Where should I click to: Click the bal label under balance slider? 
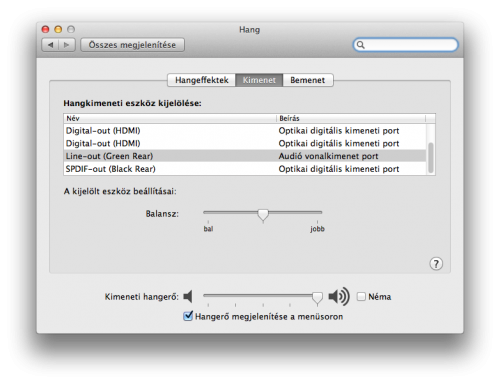[208, 229]
